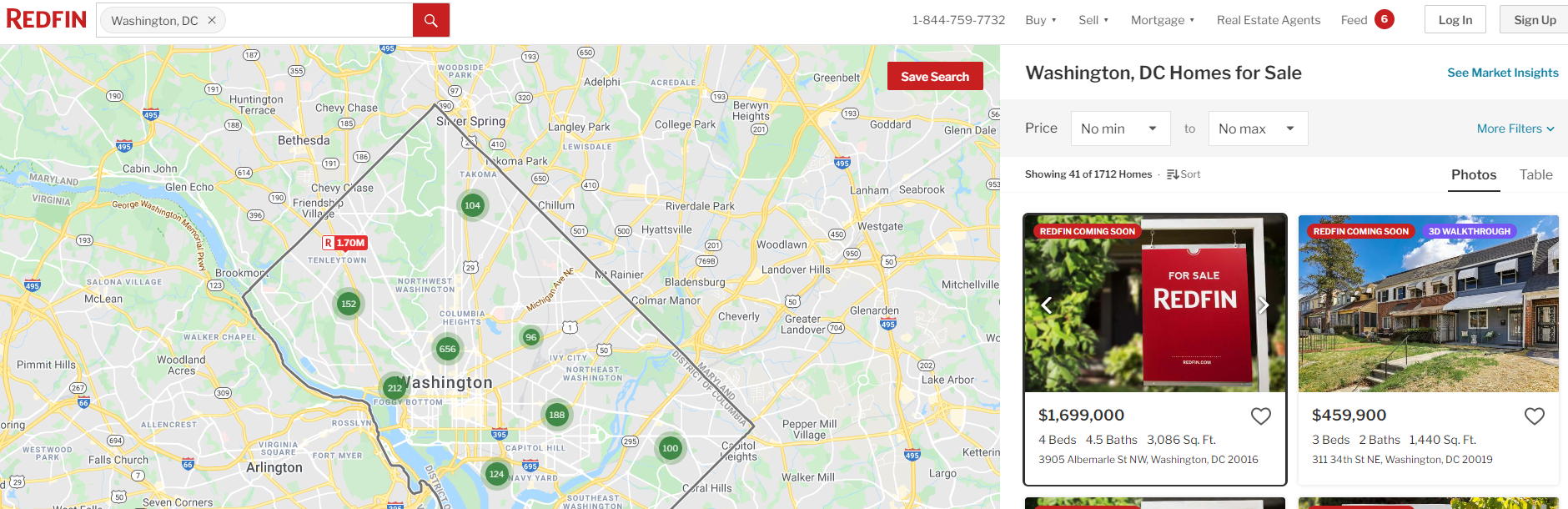Toggle the 3D Walkthrough badge on listing
This screenshot has height=509, width=1568.
(x=1469, y=231)
